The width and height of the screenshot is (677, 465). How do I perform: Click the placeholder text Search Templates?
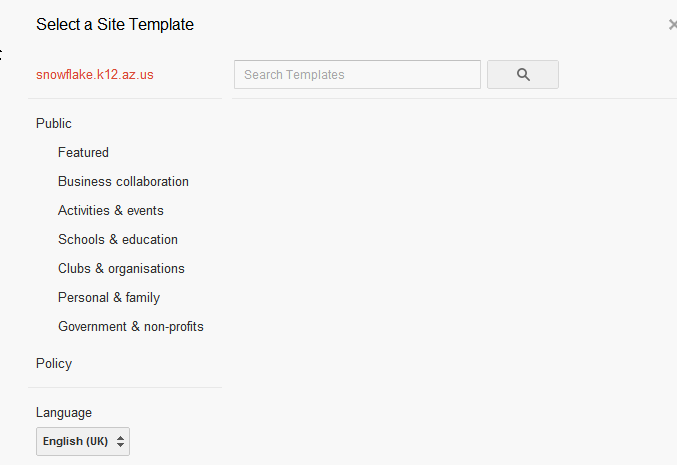click(294, 75)
